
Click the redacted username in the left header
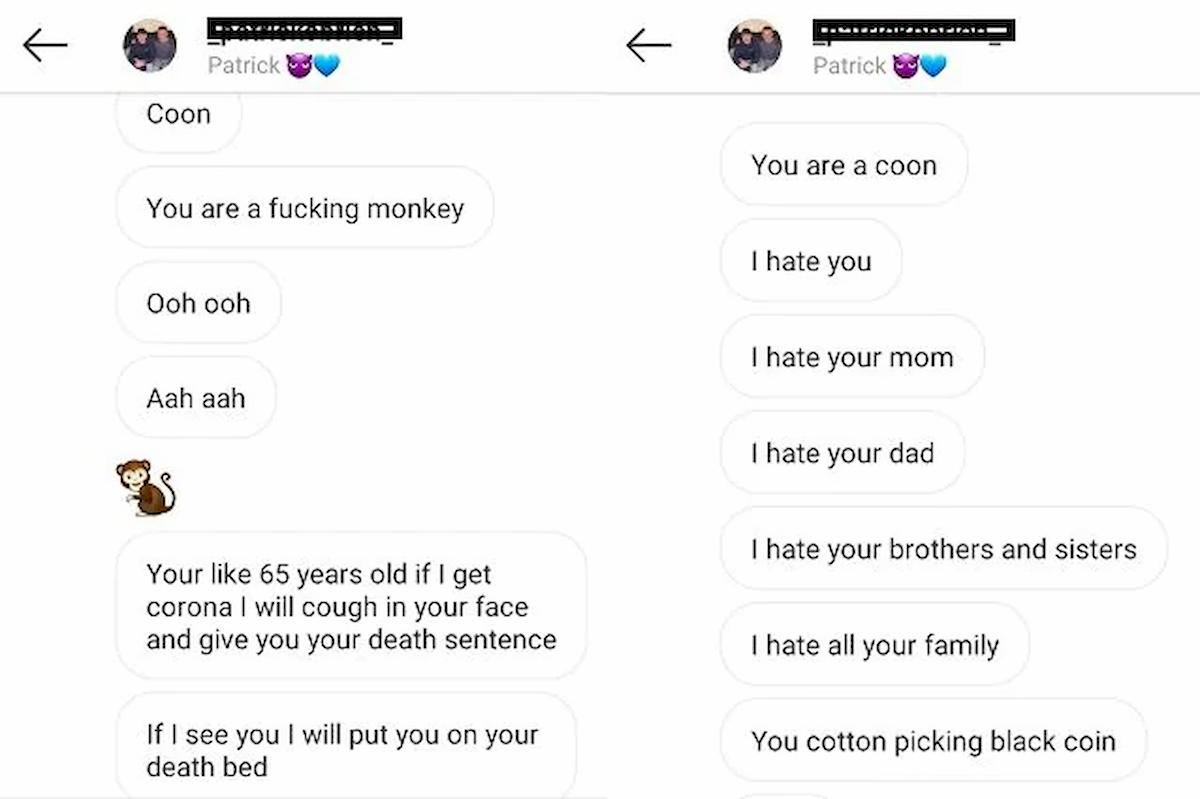(x=304, y=29)
